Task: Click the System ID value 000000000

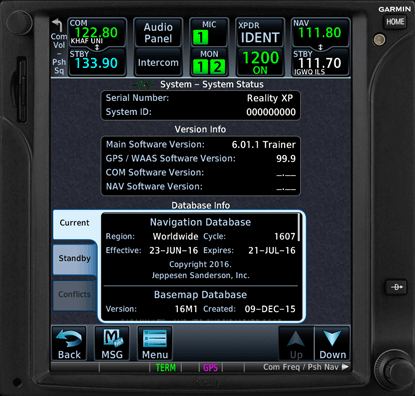Action: pyautogui.click(x=271, y=112)
